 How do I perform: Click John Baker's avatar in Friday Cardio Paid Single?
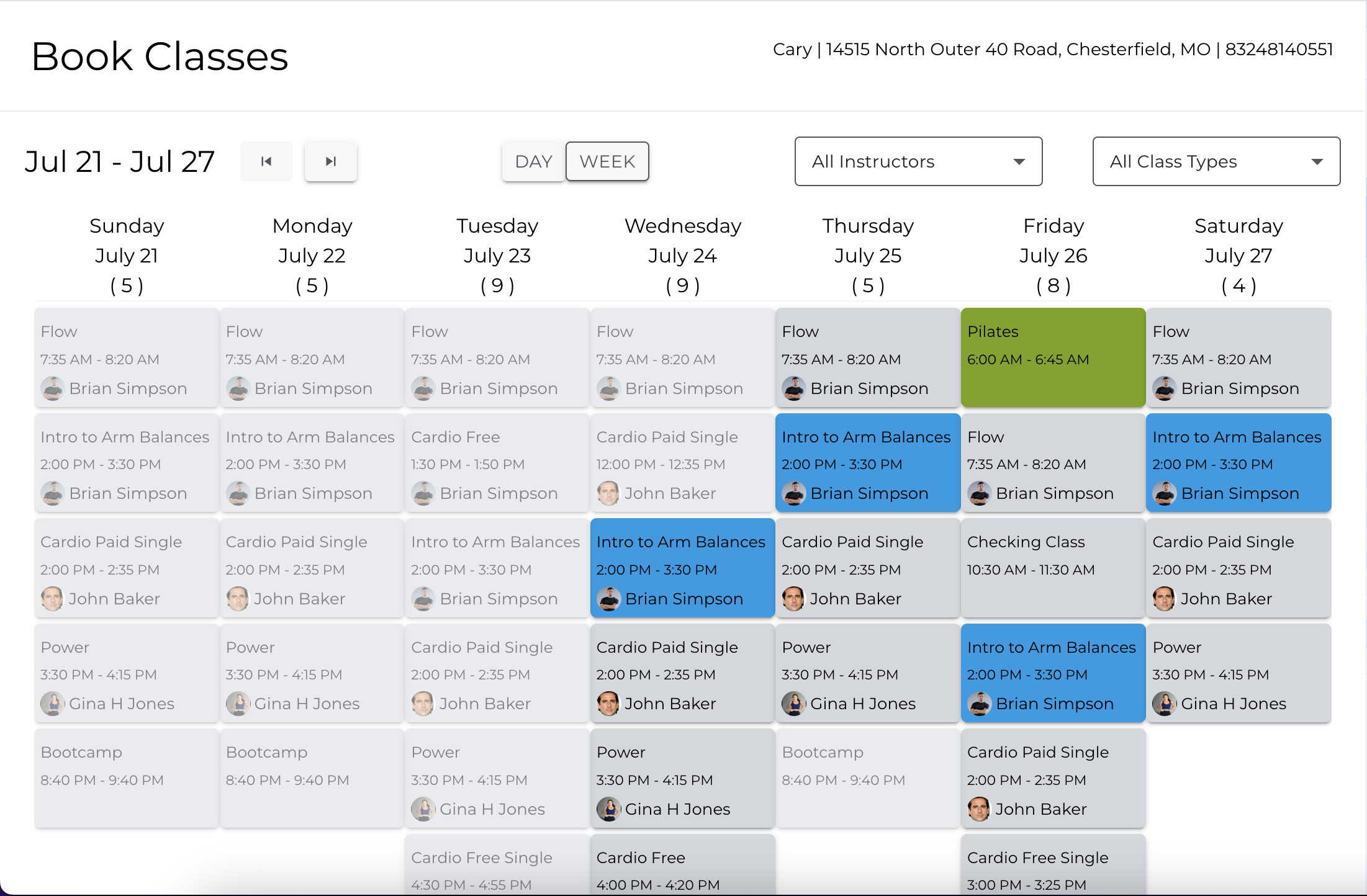click(x=980, y=809)
